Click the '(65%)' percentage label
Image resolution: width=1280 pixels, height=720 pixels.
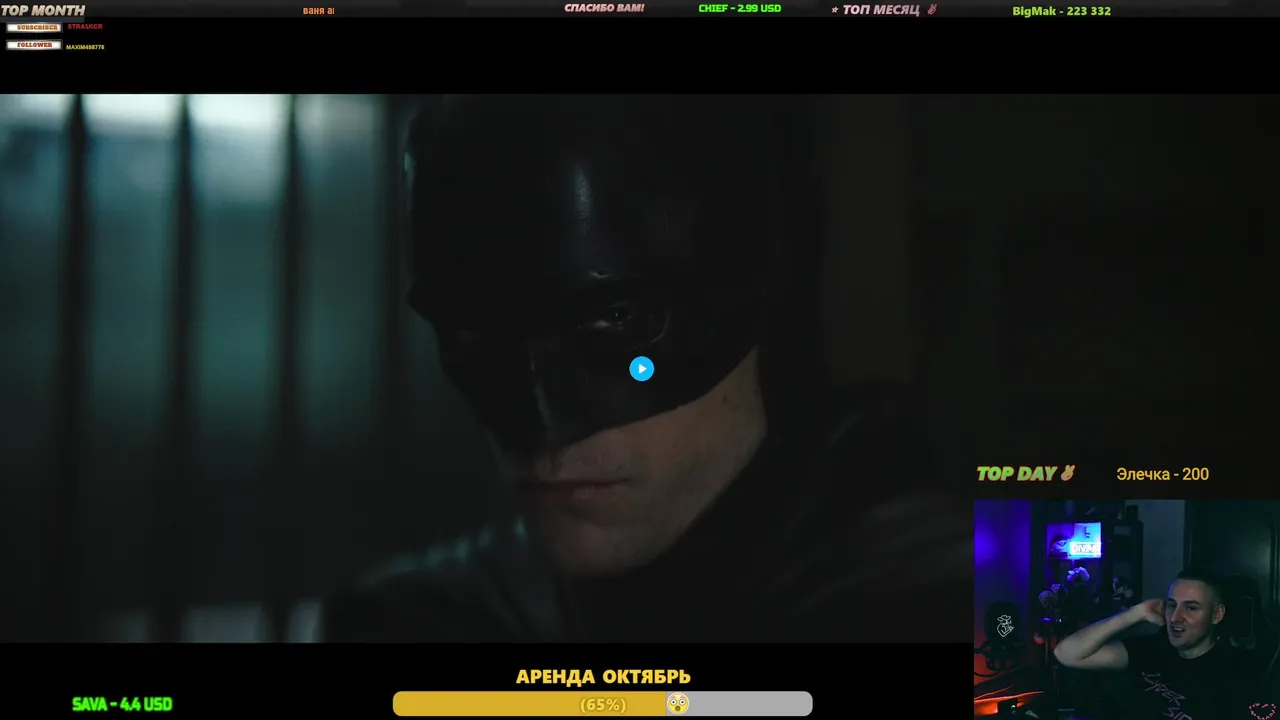pos(603,705)
